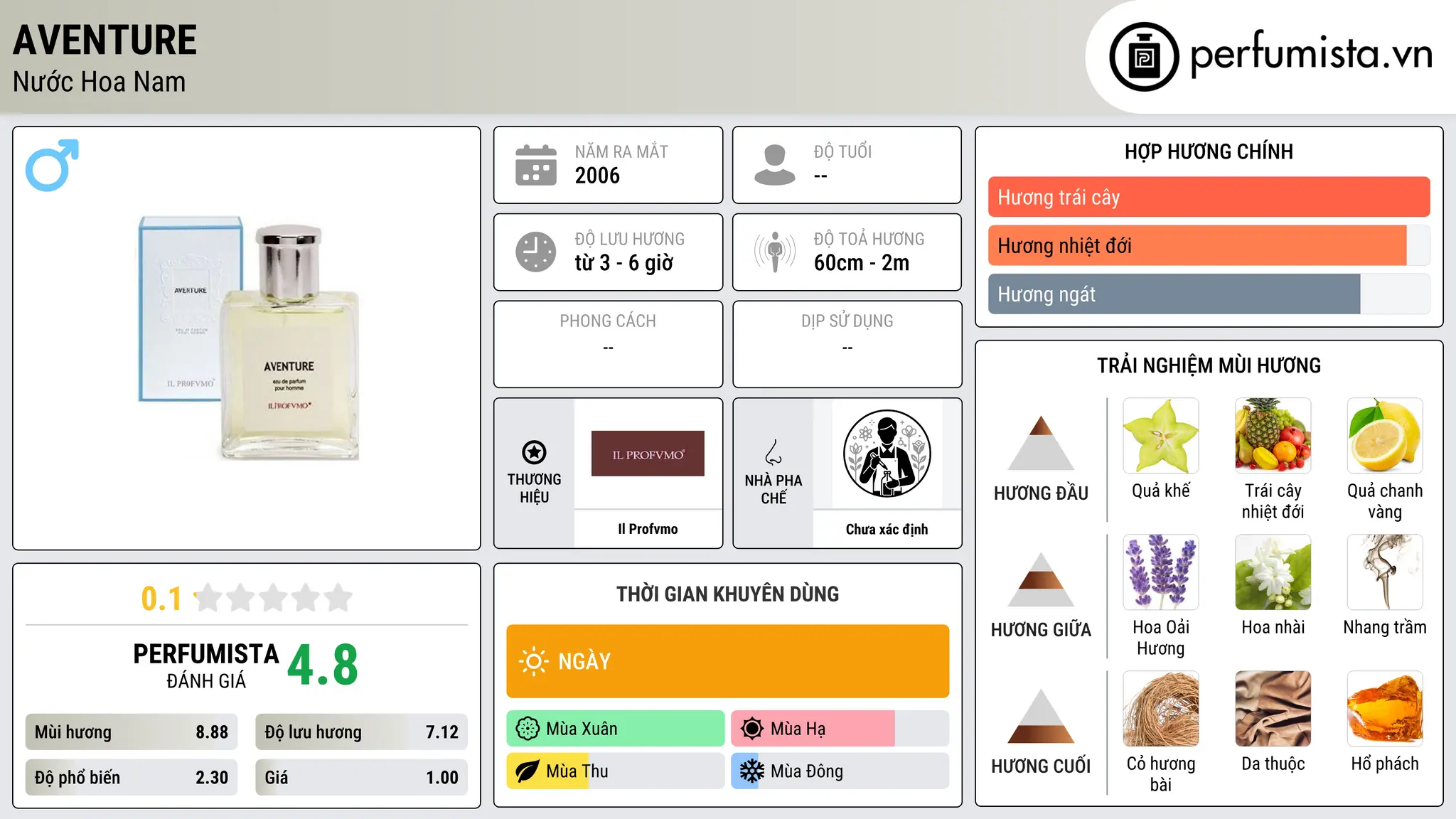Click the Dịp sử dụng panel
The width and height of the screenshot is (1456, 819).
pos(847,344)
